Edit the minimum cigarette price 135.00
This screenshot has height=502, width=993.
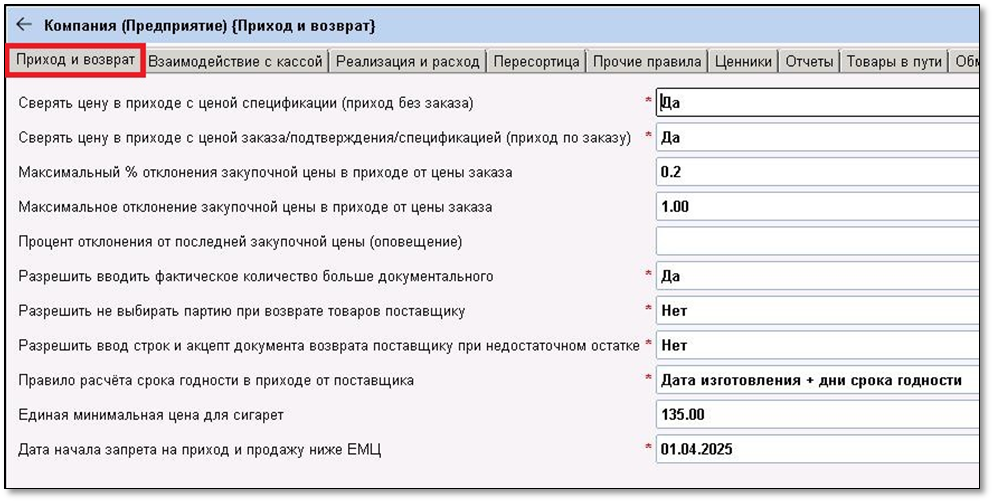point(816,415)
